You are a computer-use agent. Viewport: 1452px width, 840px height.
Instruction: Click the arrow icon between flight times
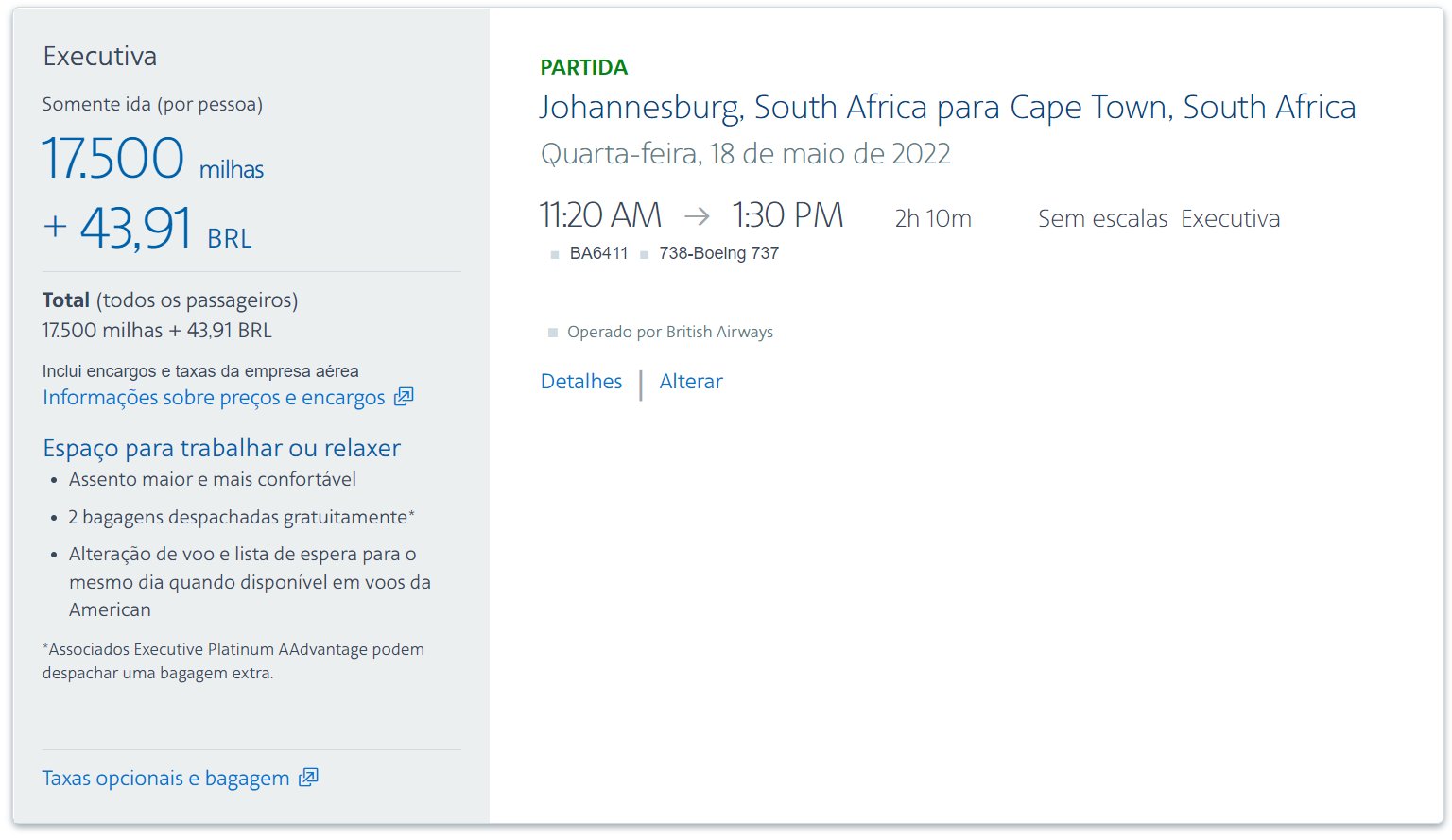[x=697, y=216]
